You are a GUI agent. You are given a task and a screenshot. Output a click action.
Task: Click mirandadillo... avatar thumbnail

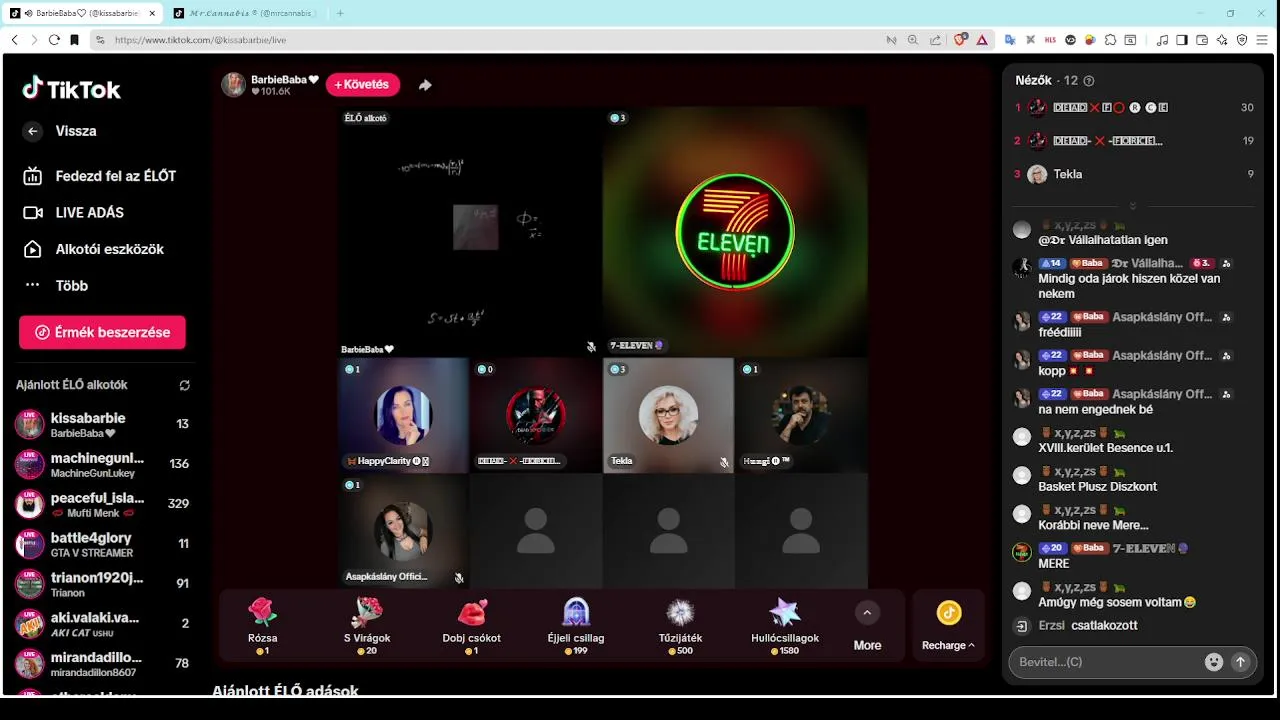(x=29, y=664)
